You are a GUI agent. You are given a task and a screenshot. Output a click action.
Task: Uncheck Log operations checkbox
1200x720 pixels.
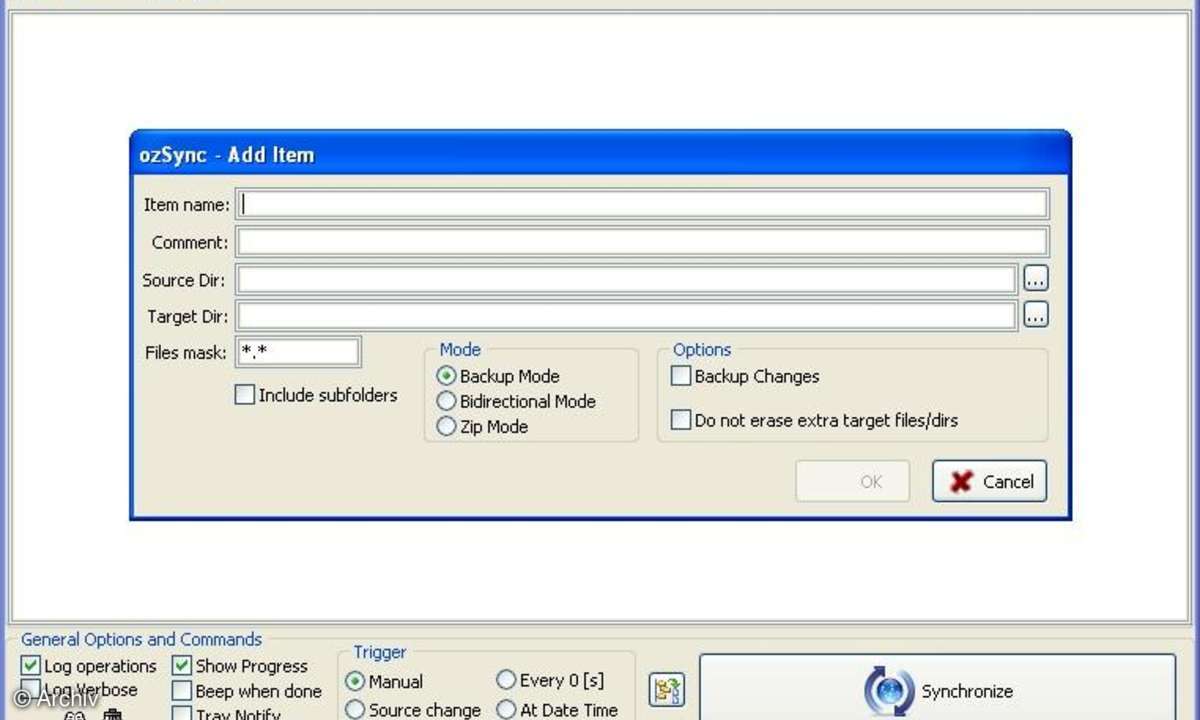(31, 666)
